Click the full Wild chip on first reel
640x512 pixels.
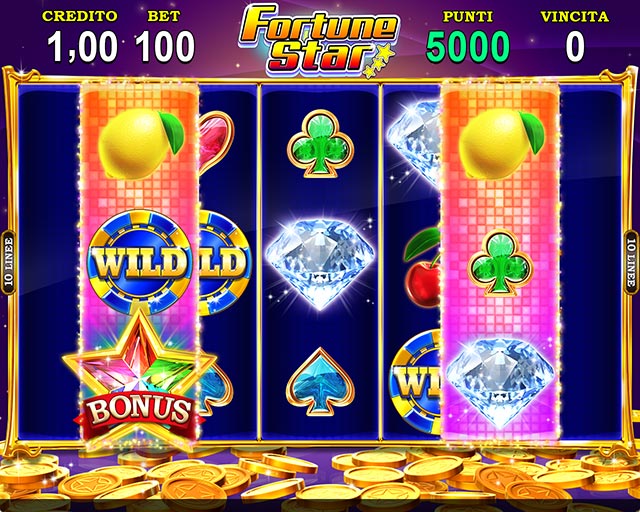coord(140,262)
